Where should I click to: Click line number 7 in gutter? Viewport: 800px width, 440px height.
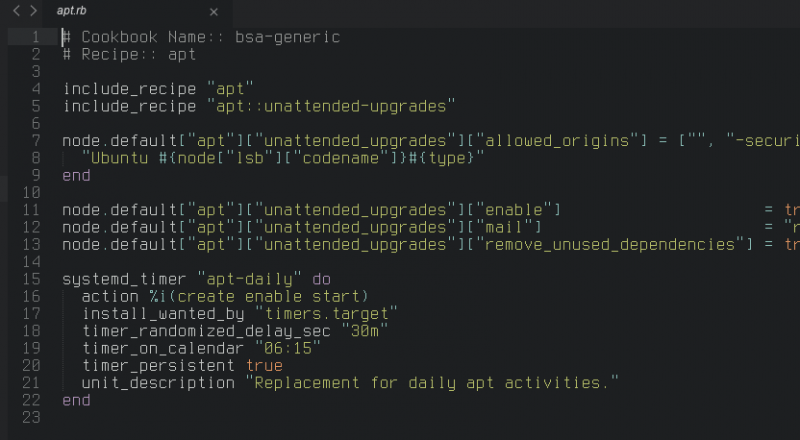(36, 140)
